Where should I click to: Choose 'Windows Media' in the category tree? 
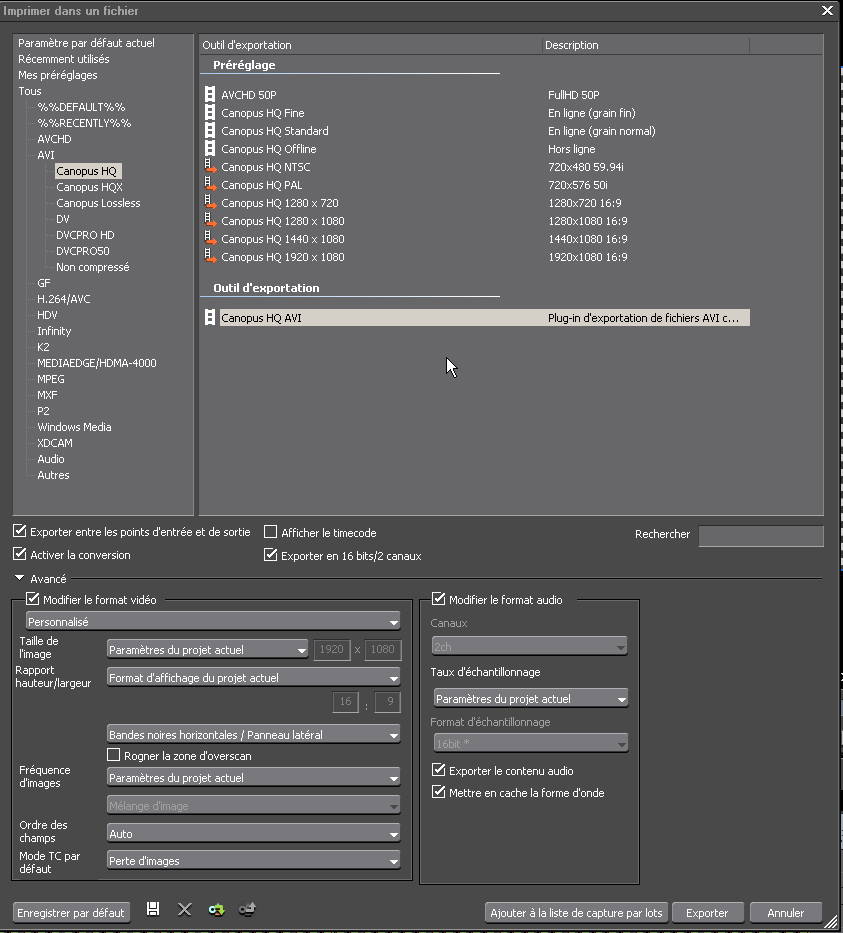[x=74, y=427]
